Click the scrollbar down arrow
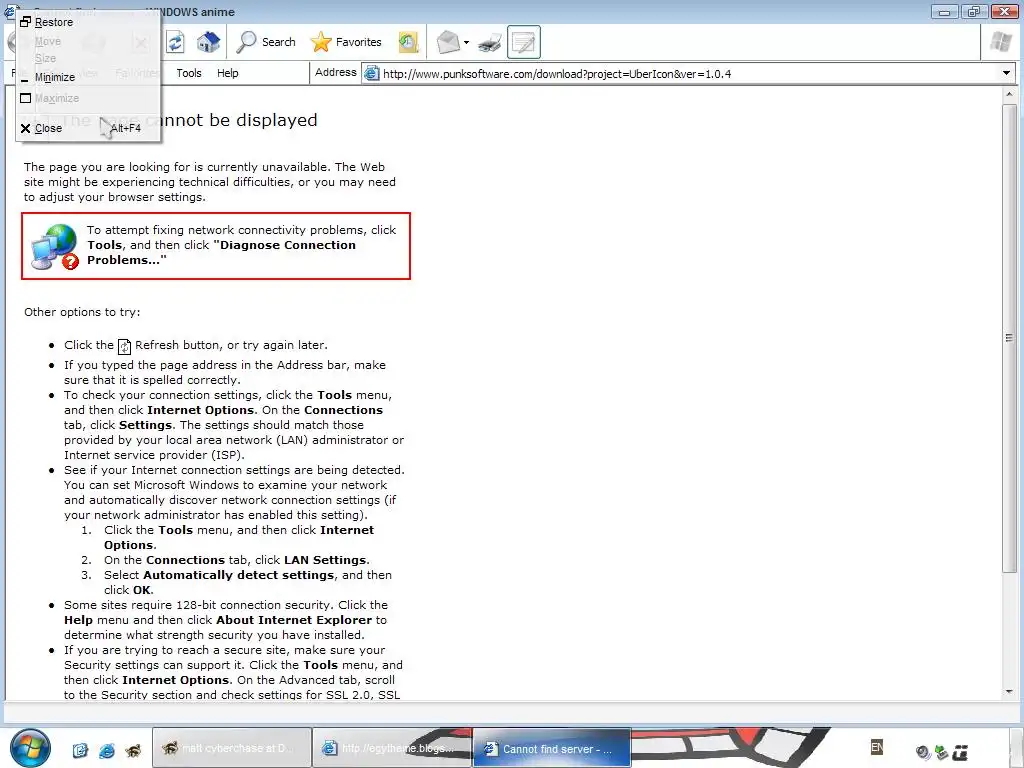The height and width of the screenshot is (768, 1024). tap(1009, 692)
